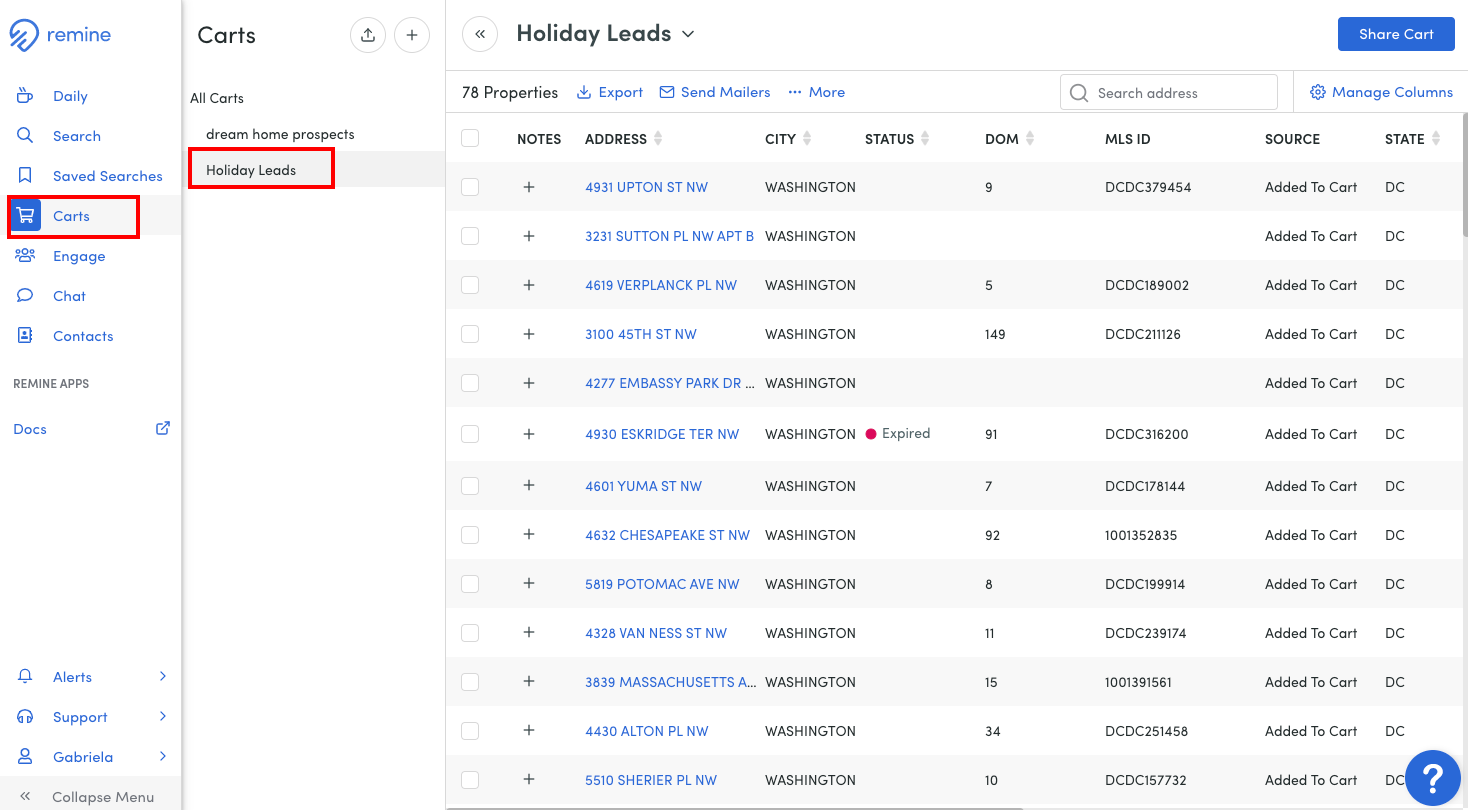This screenshot has height=810, width=1468.
Task: Sort by Address column arrows
Action: (x=657, y=139)
